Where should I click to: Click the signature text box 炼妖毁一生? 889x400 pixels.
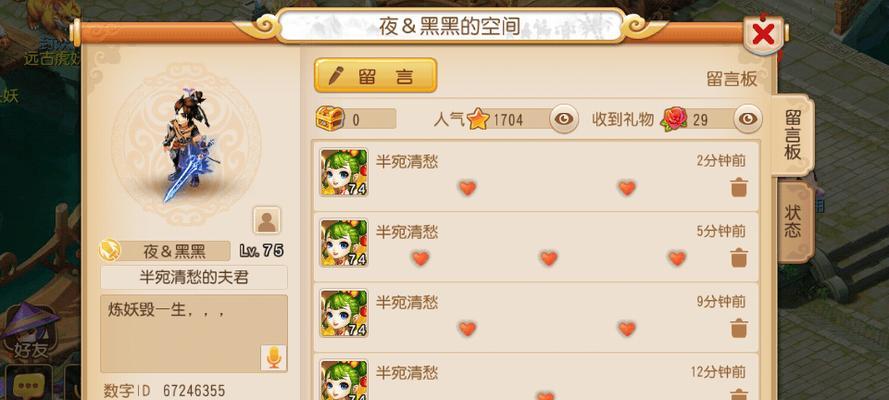tap(194, 333)
